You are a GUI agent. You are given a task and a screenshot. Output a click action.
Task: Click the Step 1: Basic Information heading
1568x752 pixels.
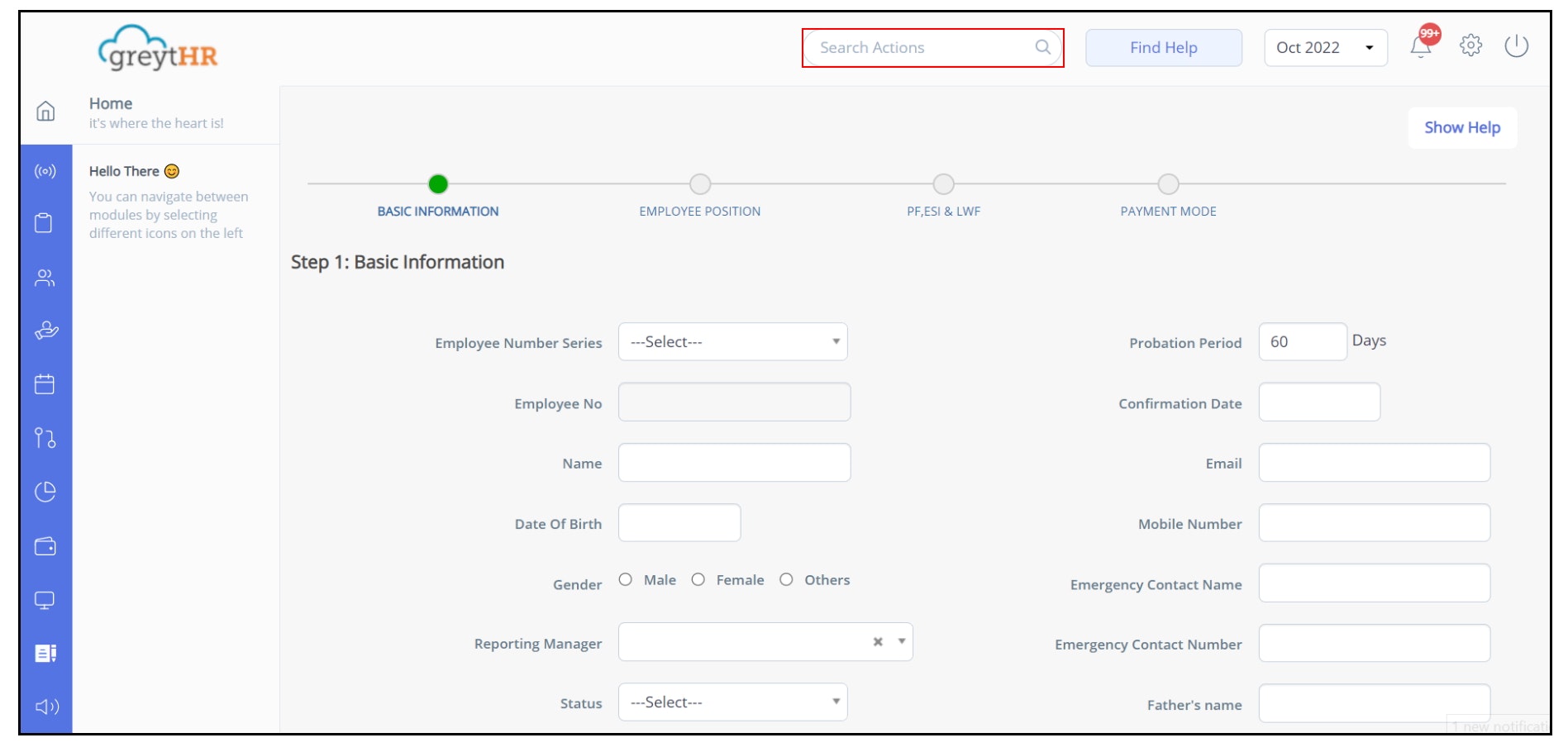398,262
